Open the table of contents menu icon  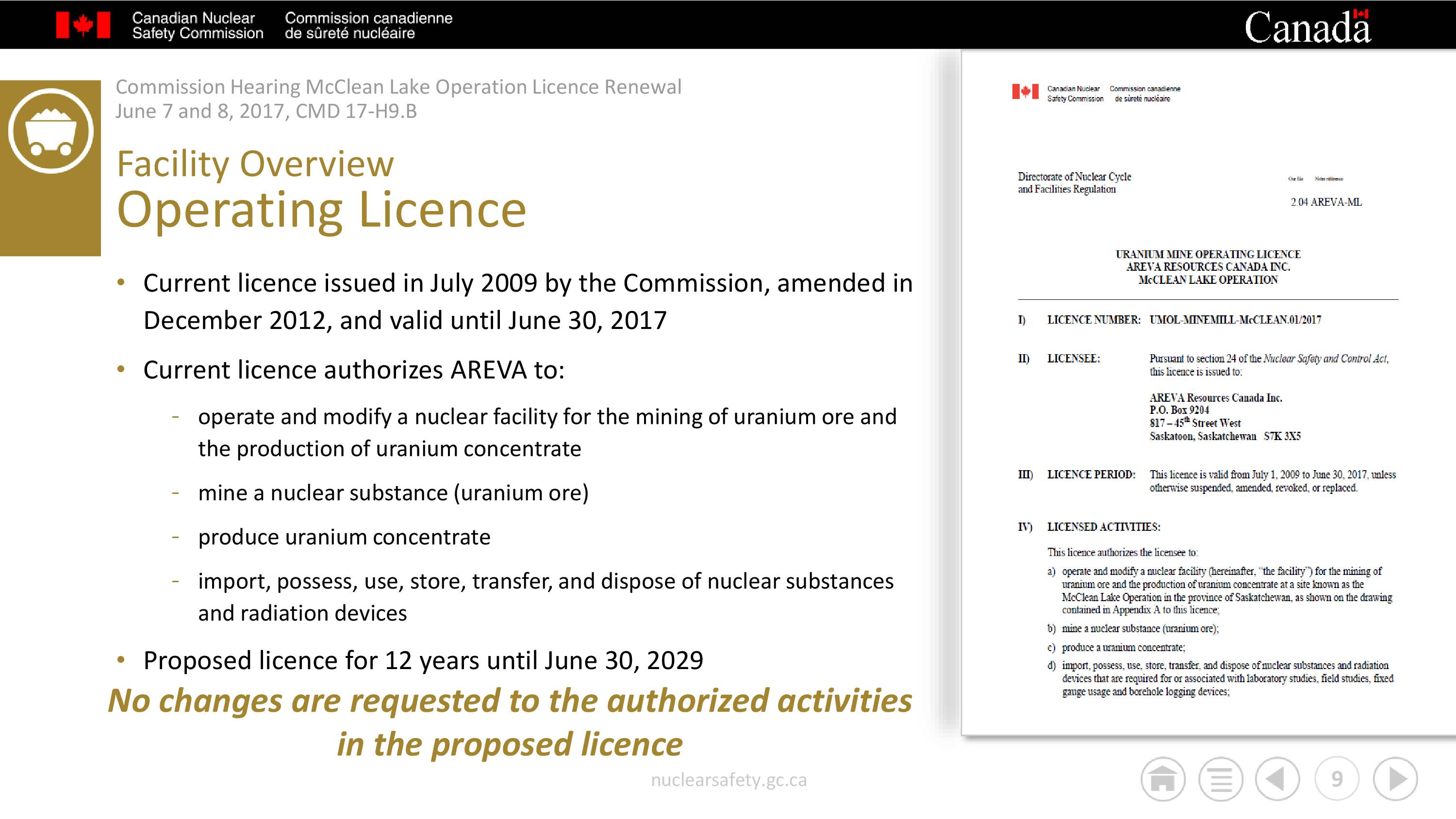tap(1221, 779)
